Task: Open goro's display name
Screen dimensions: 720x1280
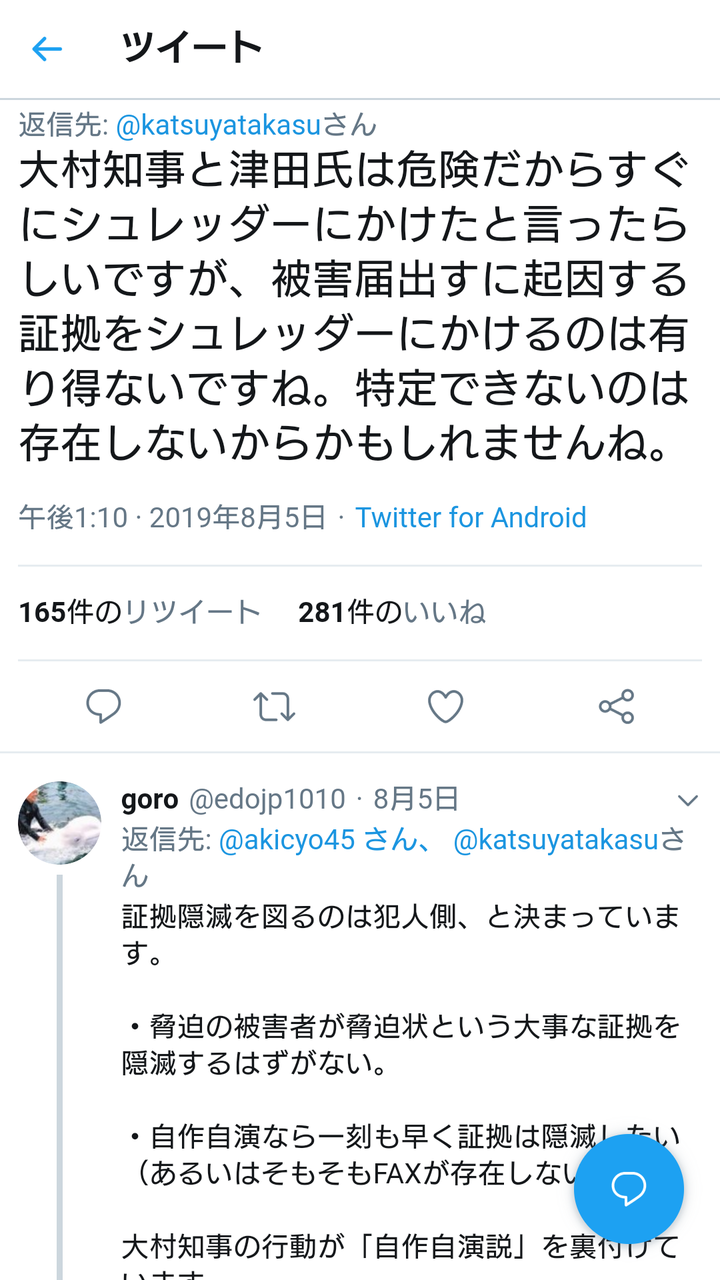Action: click(x=150, y=799)
